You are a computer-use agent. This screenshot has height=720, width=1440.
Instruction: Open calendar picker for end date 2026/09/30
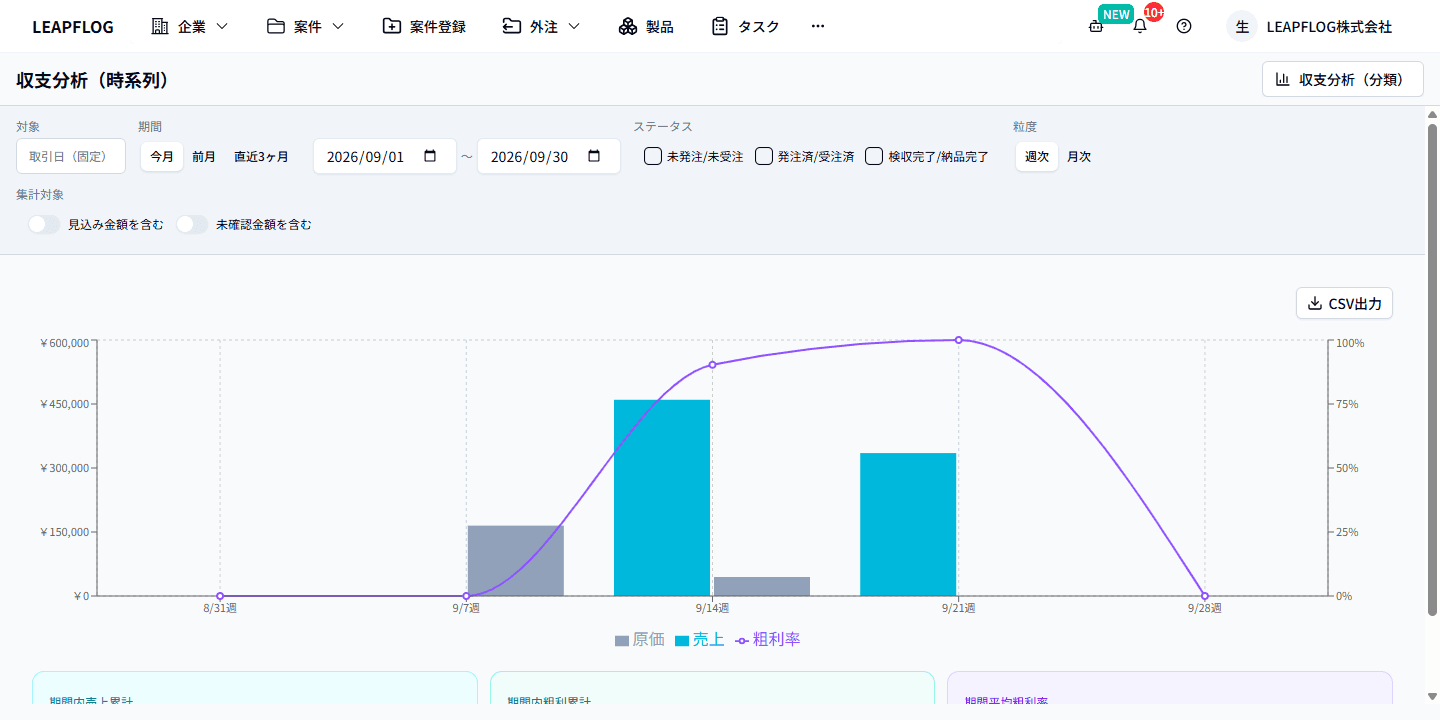pyautogui.click(x=595, y=156)
